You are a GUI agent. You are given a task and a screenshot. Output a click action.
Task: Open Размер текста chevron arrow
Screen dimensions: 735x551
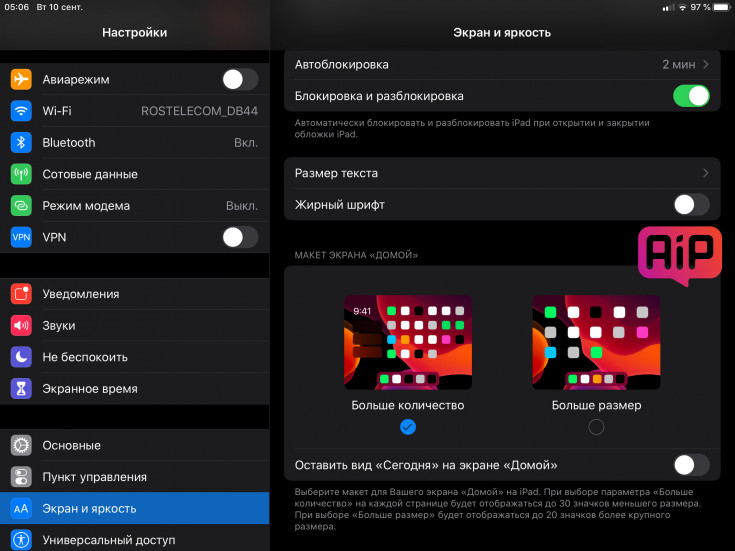[705, 173]
